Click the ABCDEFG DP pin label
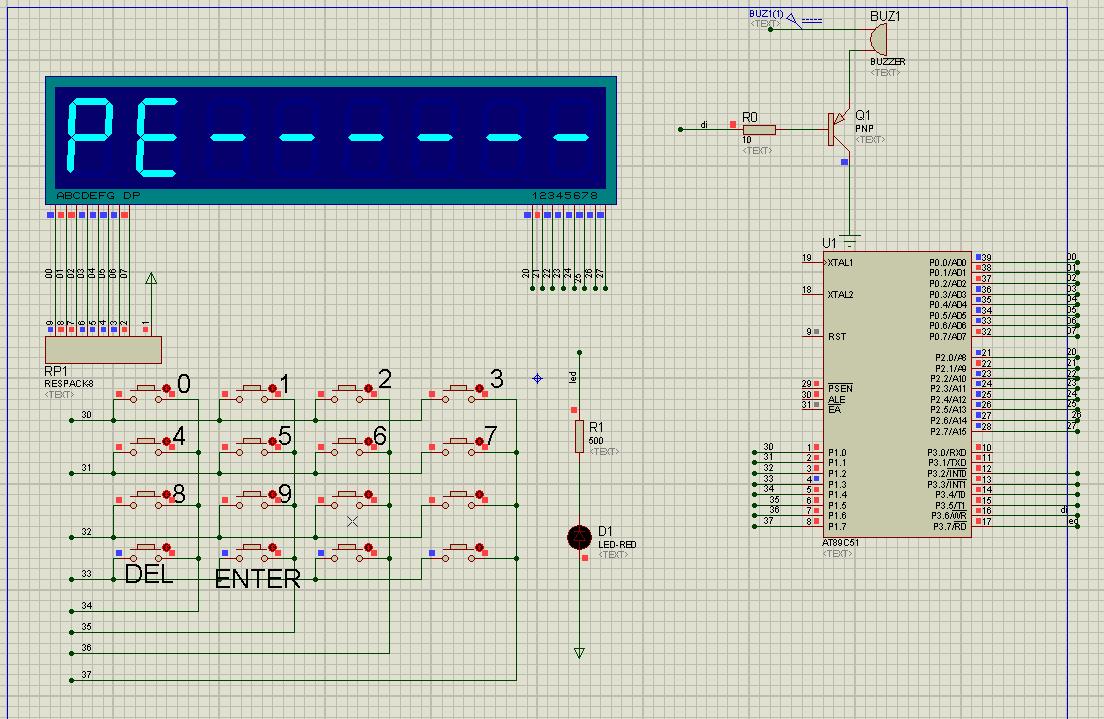This screenshot has height=719, width=1104. 99,196
